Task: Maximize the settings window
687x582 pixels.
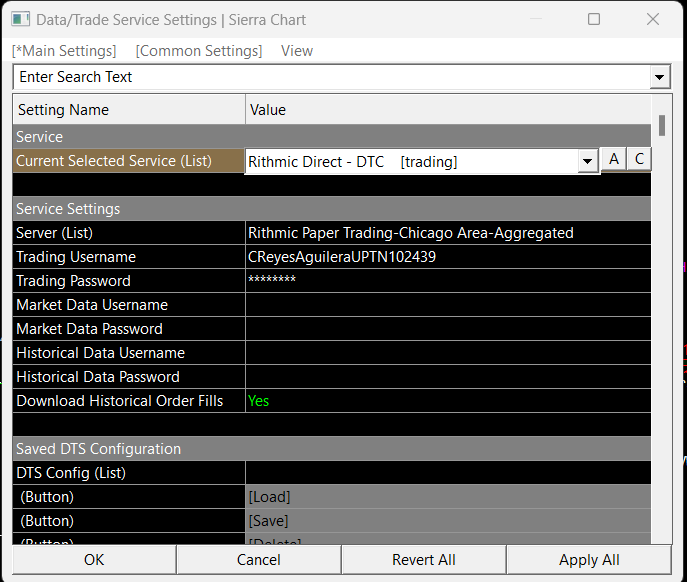Action: 594,20
